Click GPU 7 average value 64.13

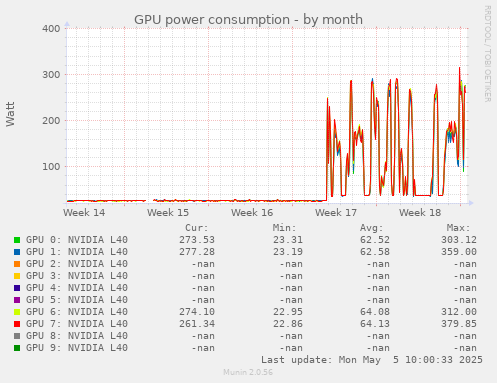point(375,324)
